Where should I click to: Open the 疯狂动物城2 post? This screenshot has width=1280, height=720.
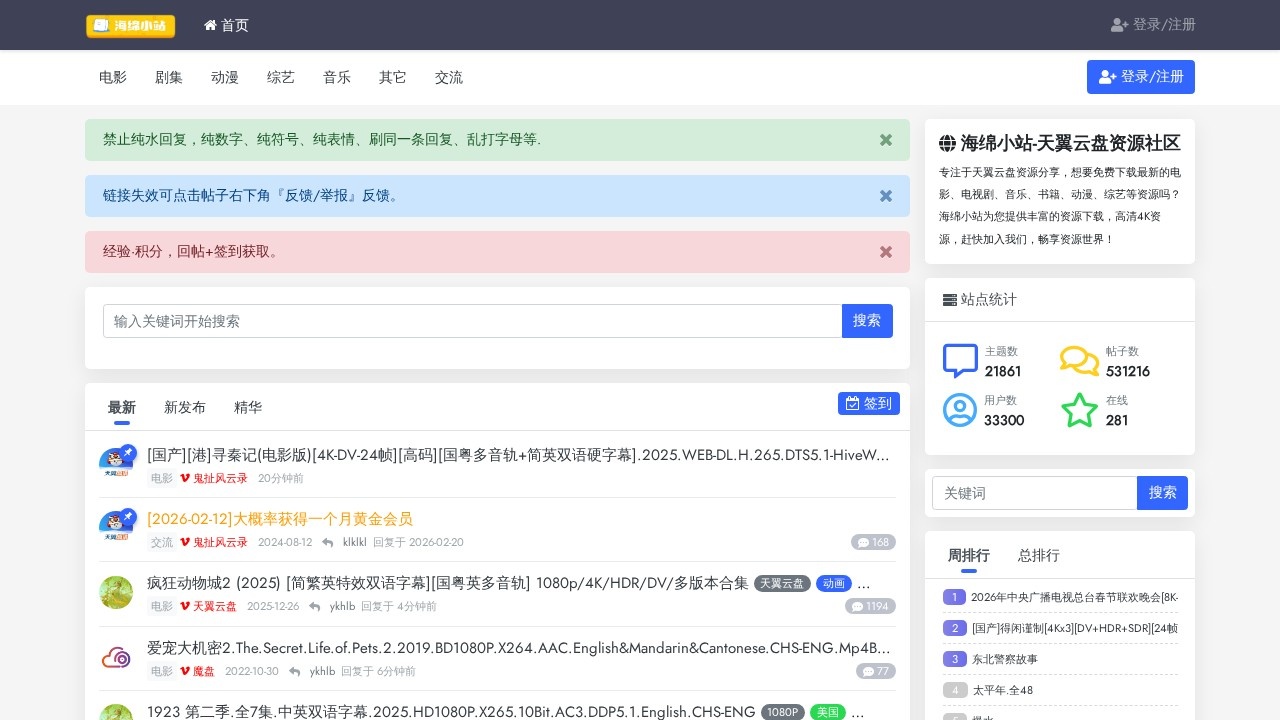tap(447, 583)
